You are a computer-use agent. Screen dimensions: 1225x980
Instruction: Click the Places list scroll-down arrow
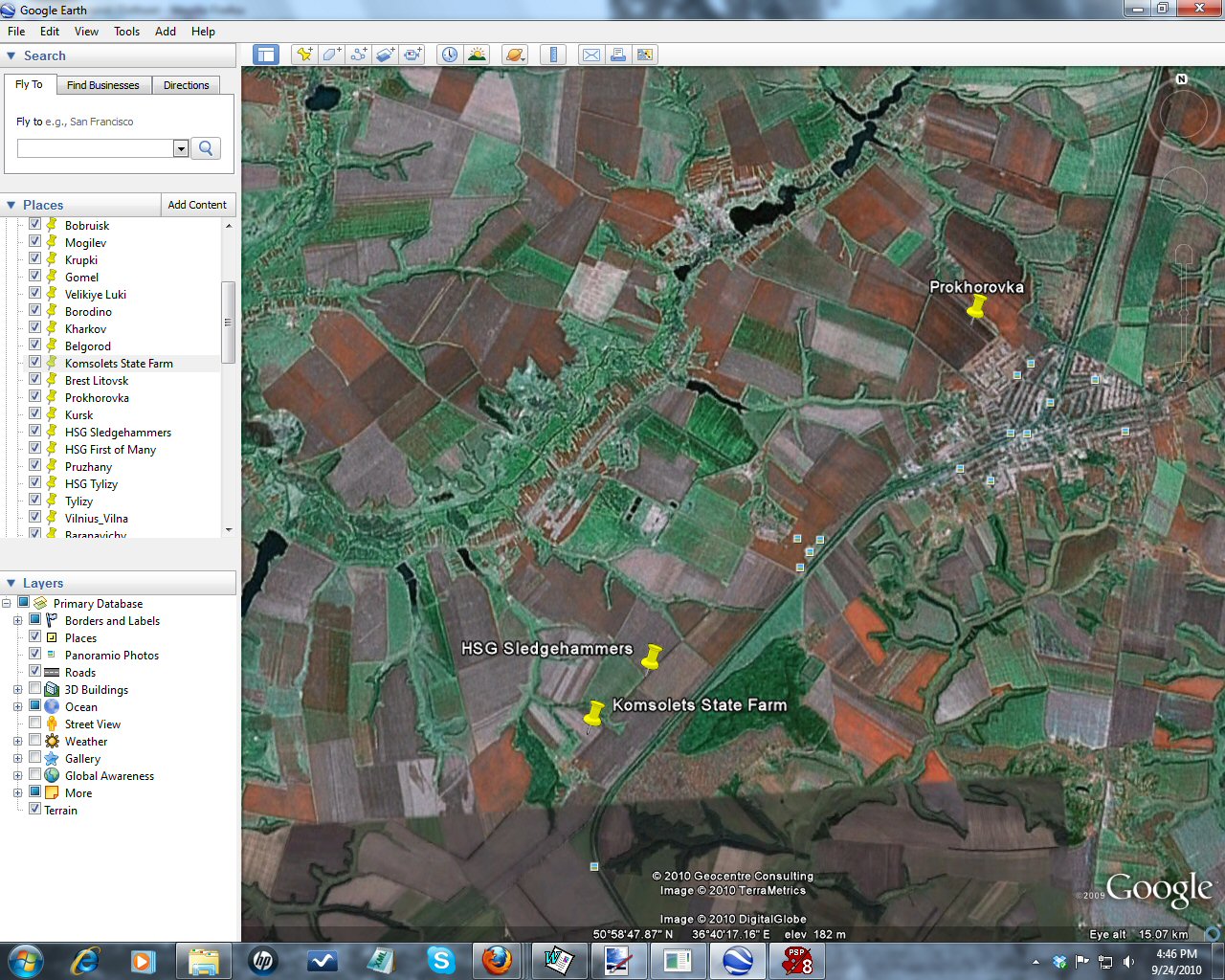(x=228, y=529)
